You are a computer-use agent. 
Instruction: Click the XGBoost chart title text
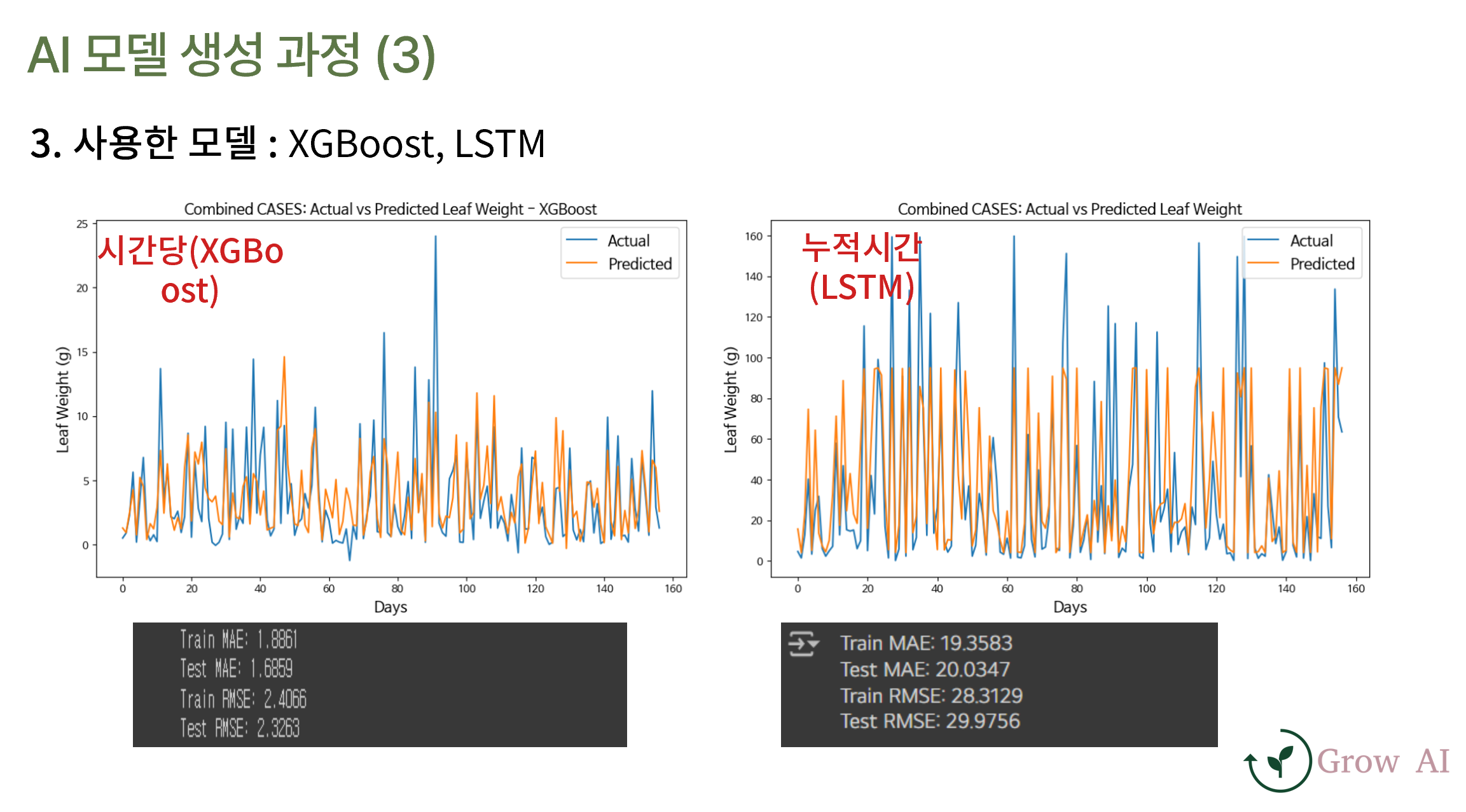390,209
